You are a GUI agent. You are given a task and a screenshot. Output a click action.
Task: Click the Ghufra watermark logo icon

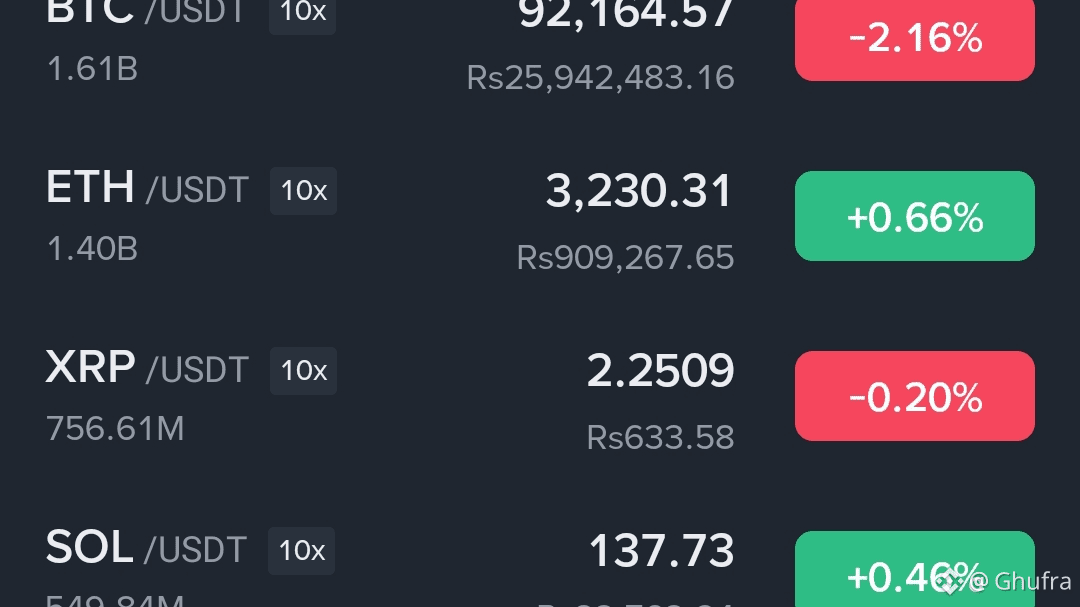pos(951,580)
